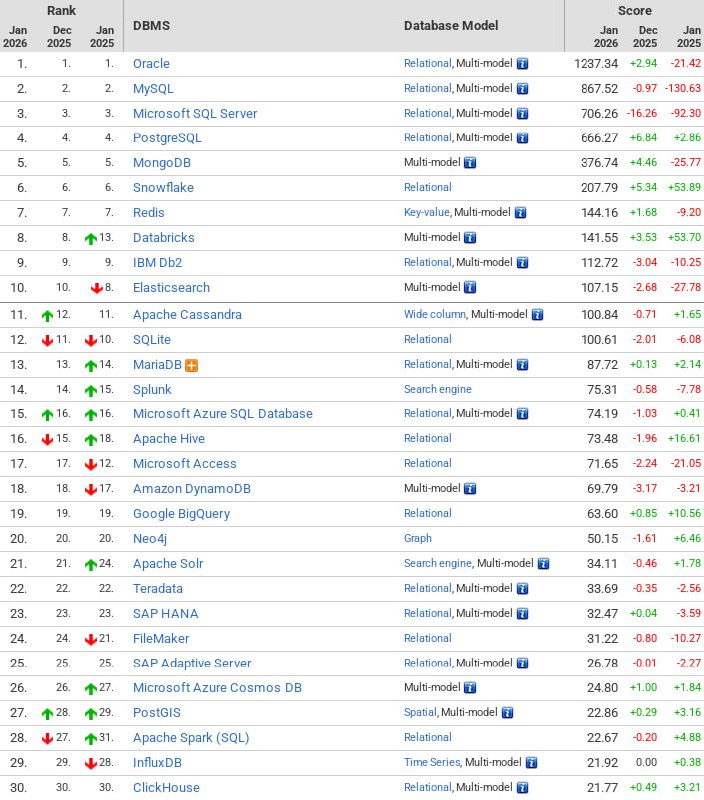Click the Graph database model link
Screen dimensions: 704x800
pos(418,538)
